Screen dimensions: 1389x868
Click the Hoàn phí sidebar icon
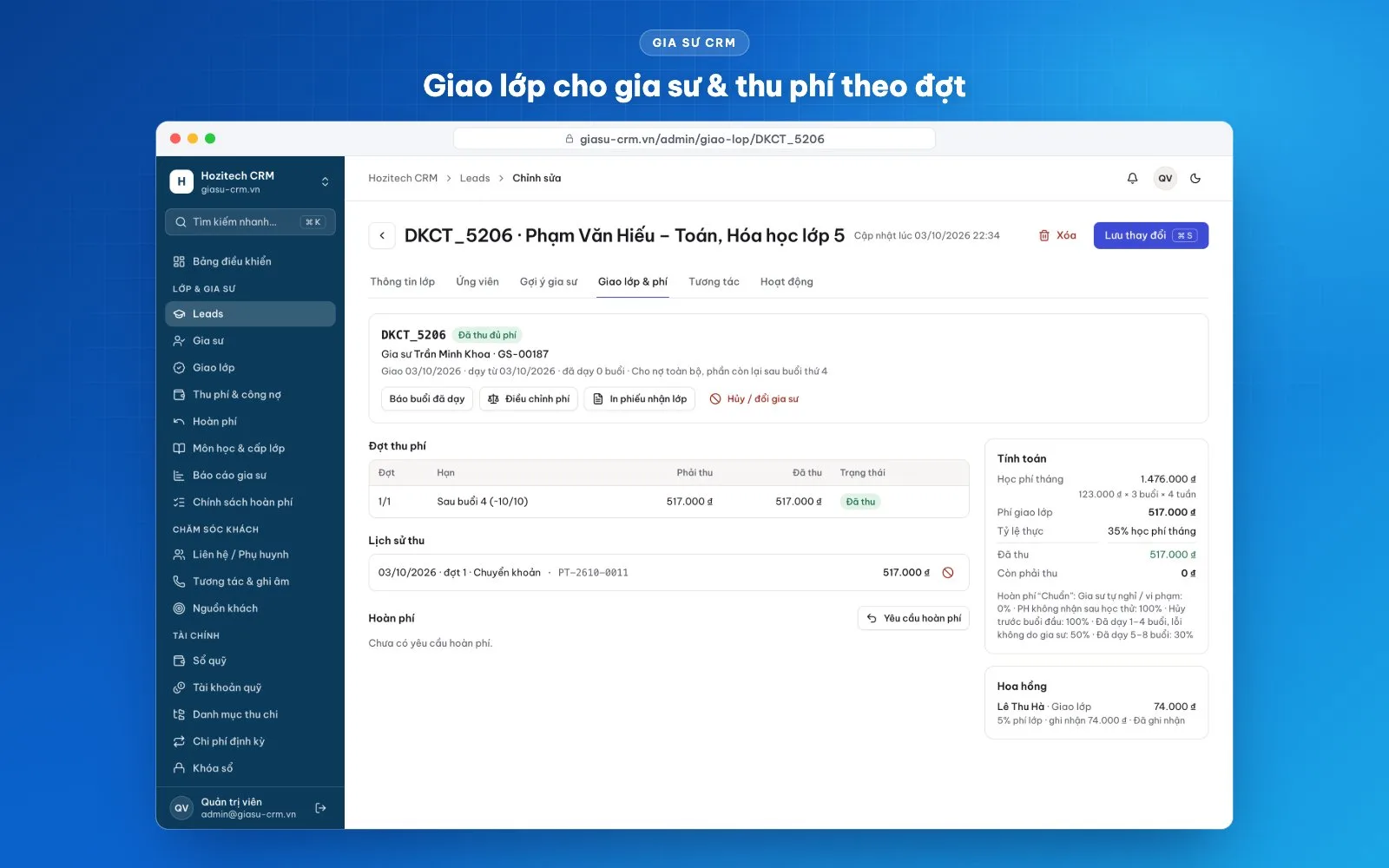[x=179, y=422]
